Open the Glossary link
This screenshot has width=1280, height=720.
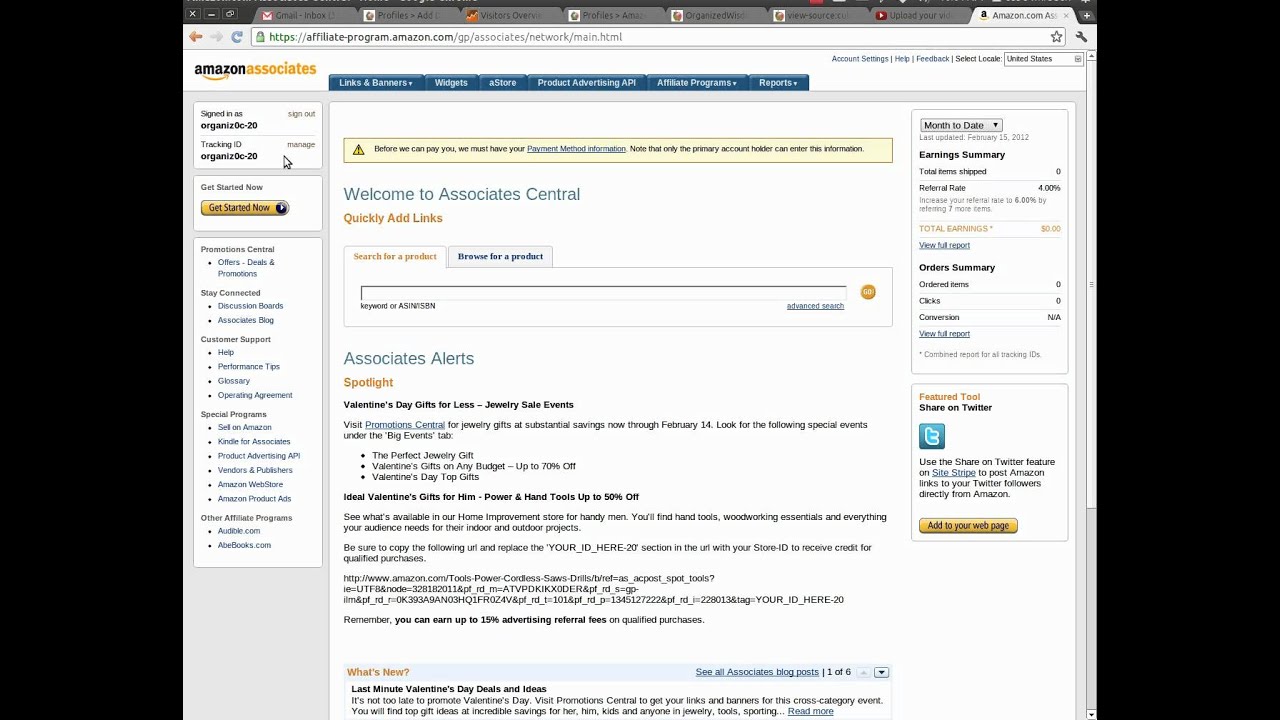coord(234,381)
